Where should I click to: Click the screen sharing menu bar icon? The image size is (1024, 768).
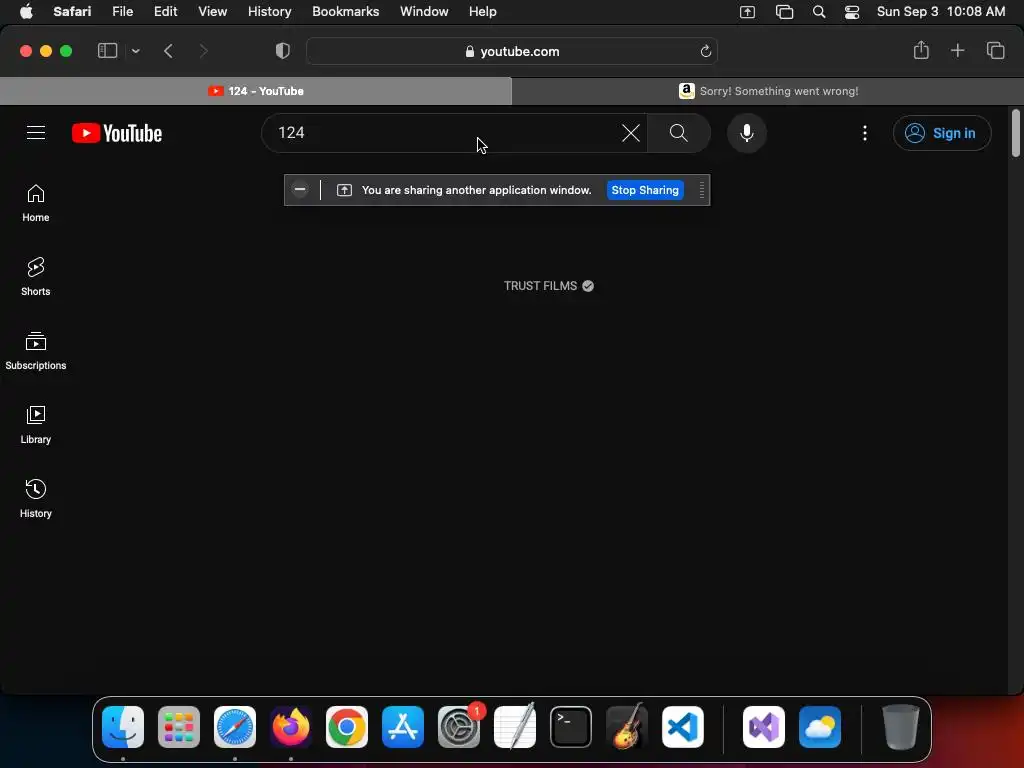point(747,12)
